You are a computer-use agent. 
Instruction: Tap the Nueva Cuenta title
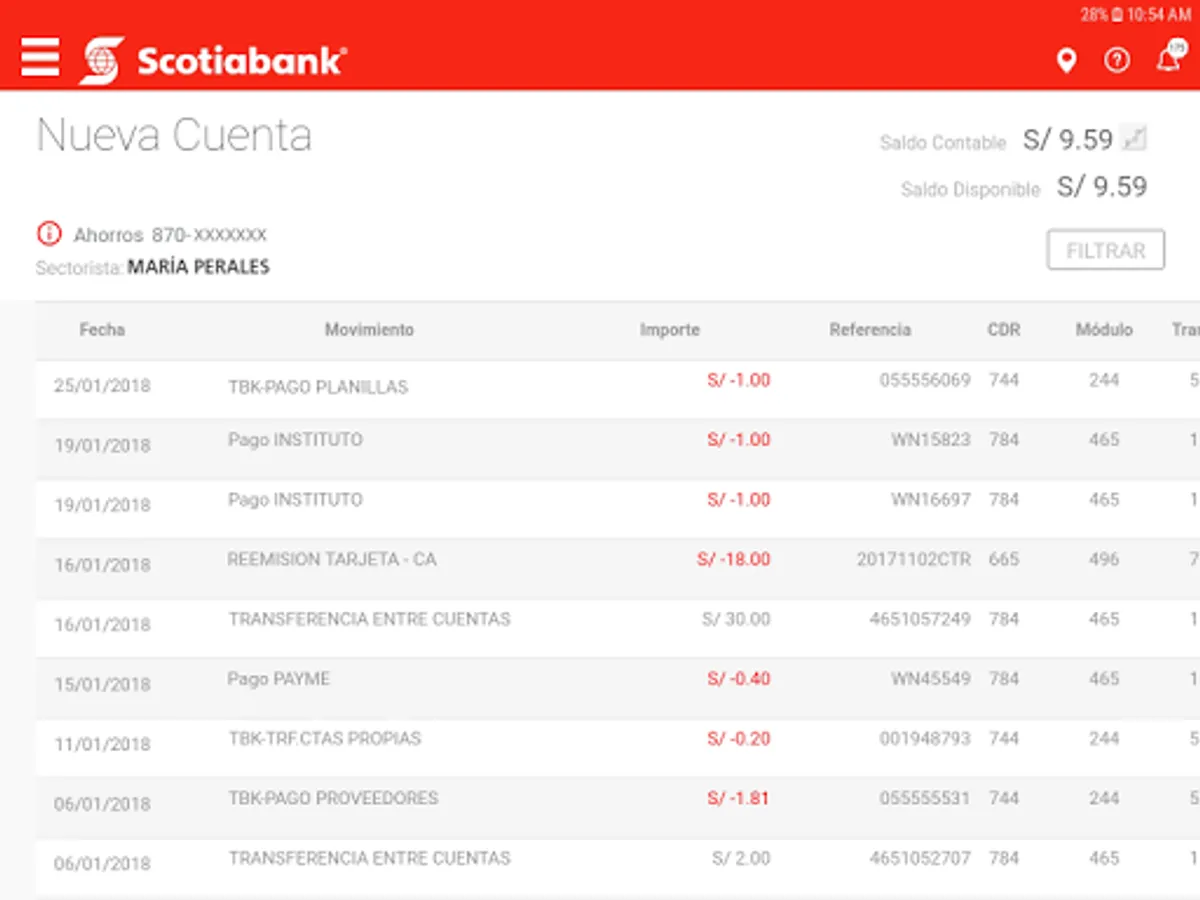(x=174, y=135)
